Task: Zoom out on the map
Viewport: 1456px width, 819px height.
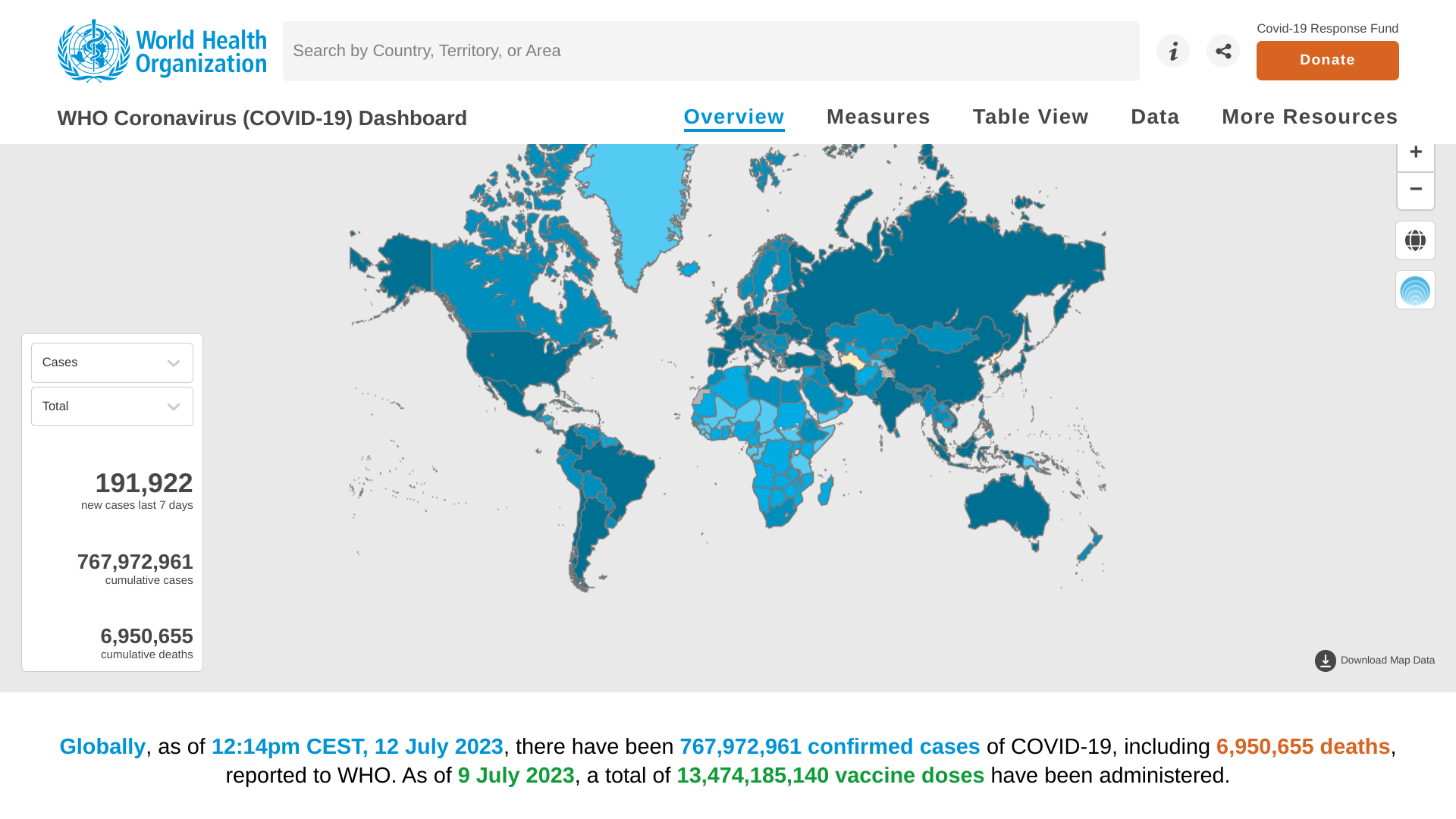Action: click(x=1415, y=190)
